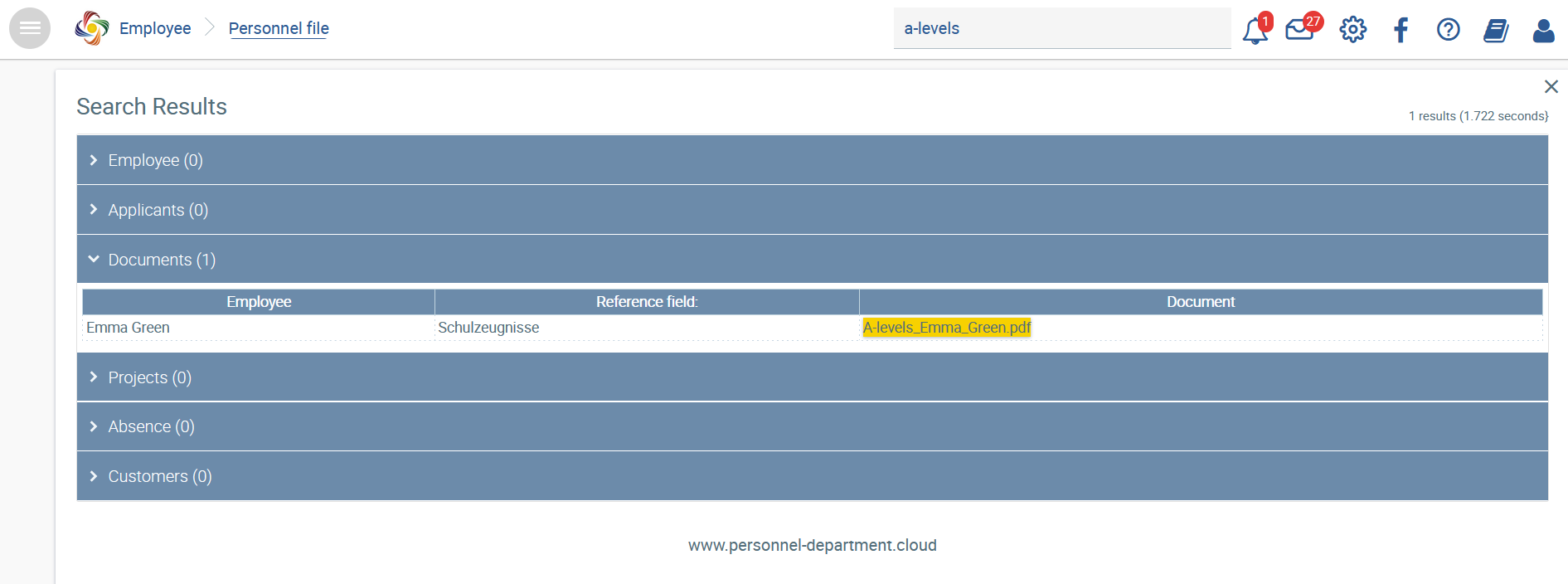1568x584 pixels.
Task: Select the Emma Green cell
Action: [258, 328]
